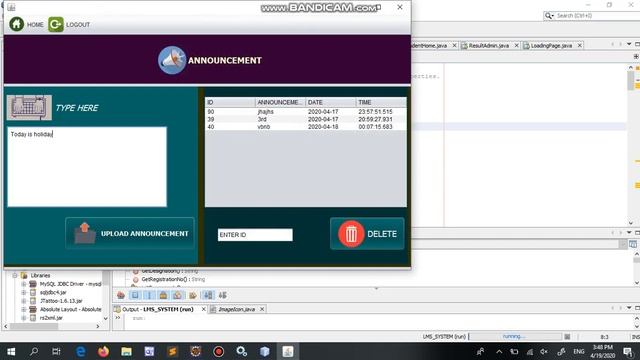
Task: Switch to ResultAdmin.java tab in NetBeans
Action: pyautogui.click(x=488, y=46)
